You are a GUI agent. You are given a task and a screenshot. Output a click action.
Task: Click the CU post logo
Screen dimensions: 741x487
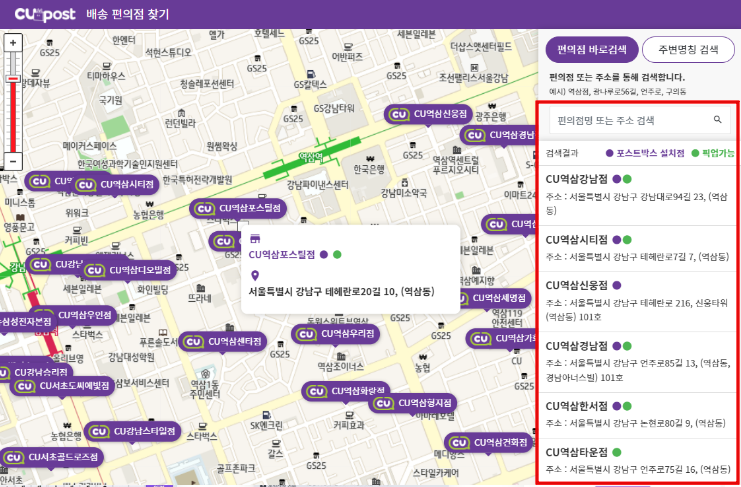(45, 15)
